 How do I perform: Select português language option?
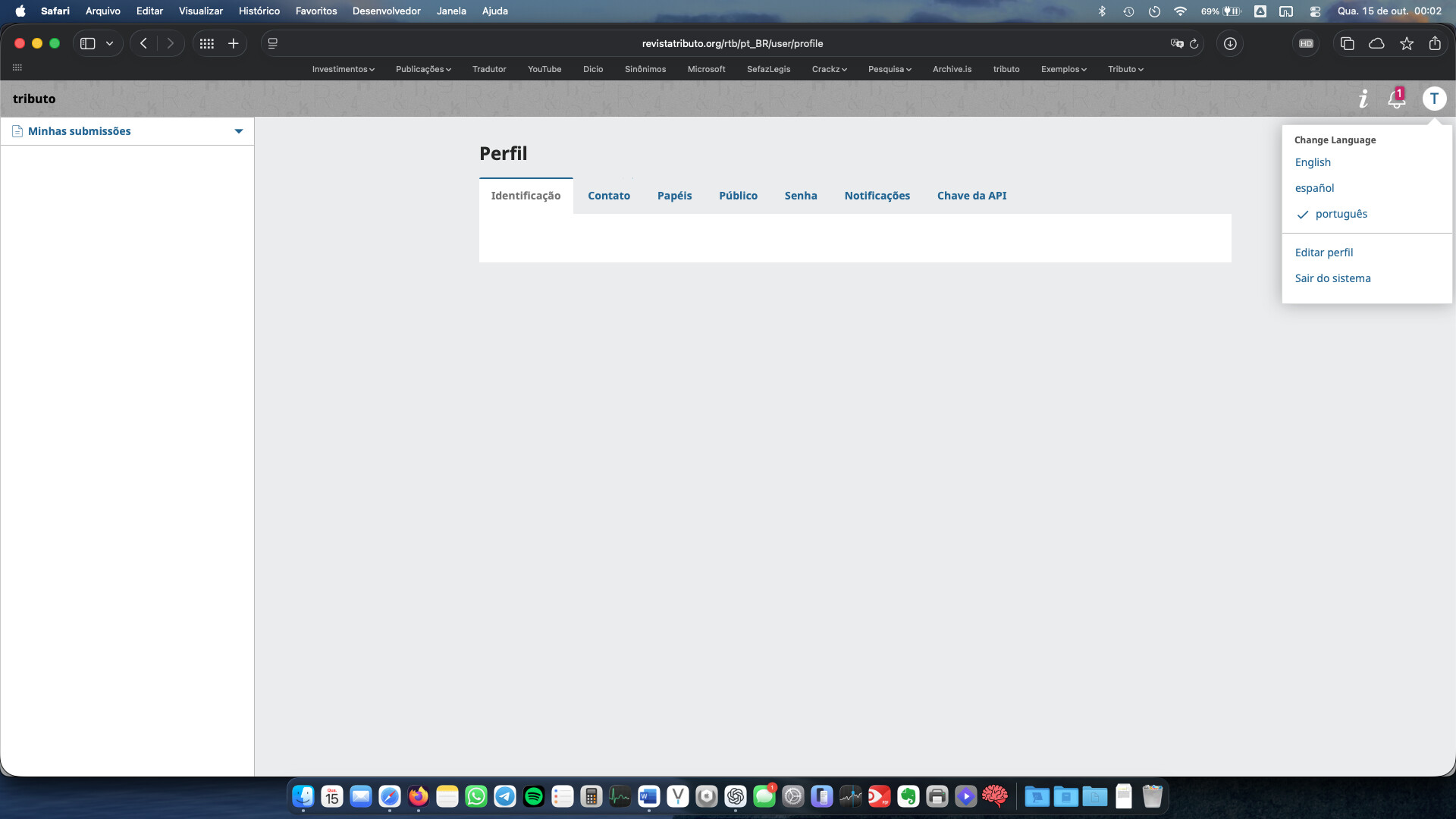(x=1341, y=214)
